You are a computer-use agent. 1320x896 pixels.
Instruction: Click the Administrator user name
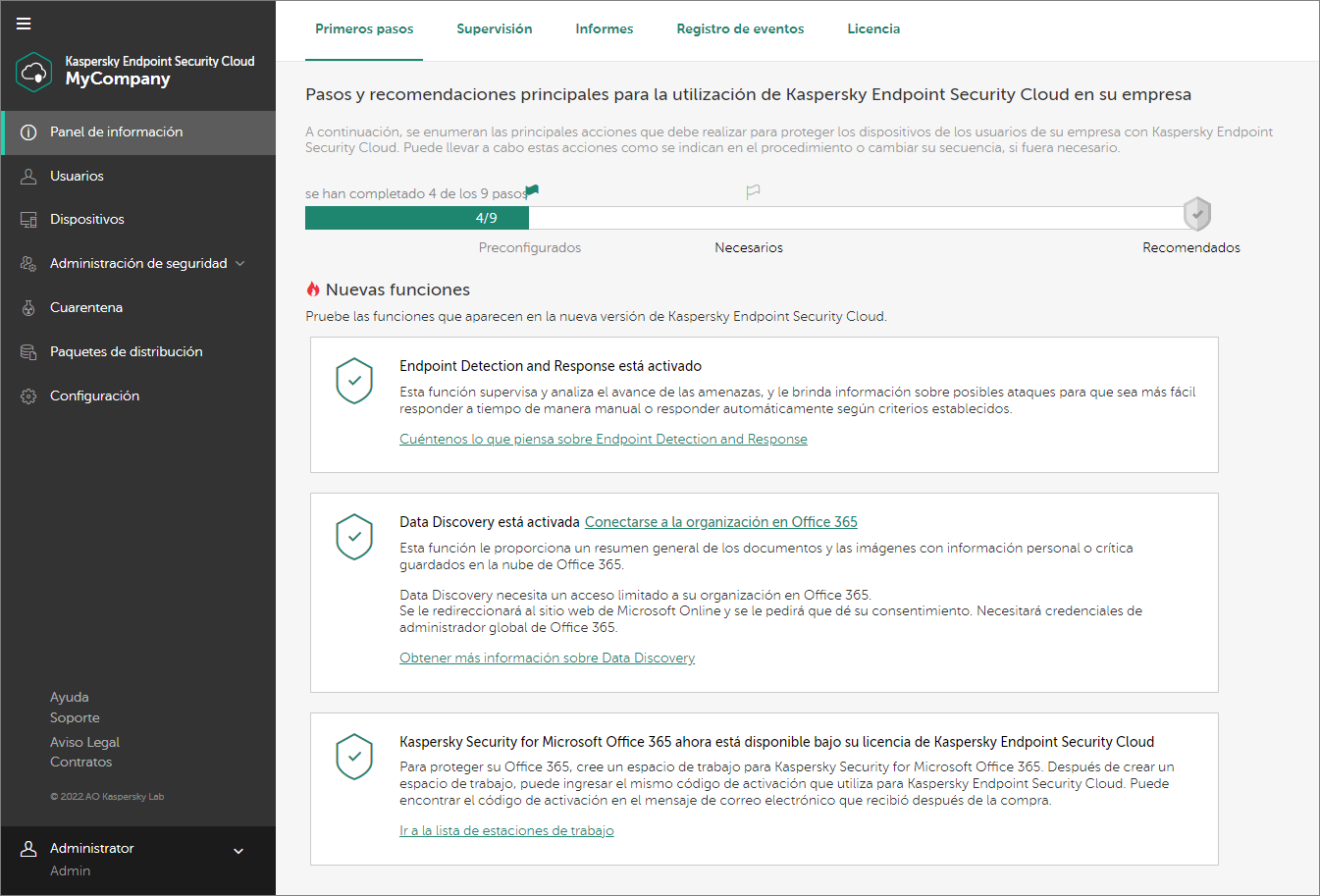[92, 849]
